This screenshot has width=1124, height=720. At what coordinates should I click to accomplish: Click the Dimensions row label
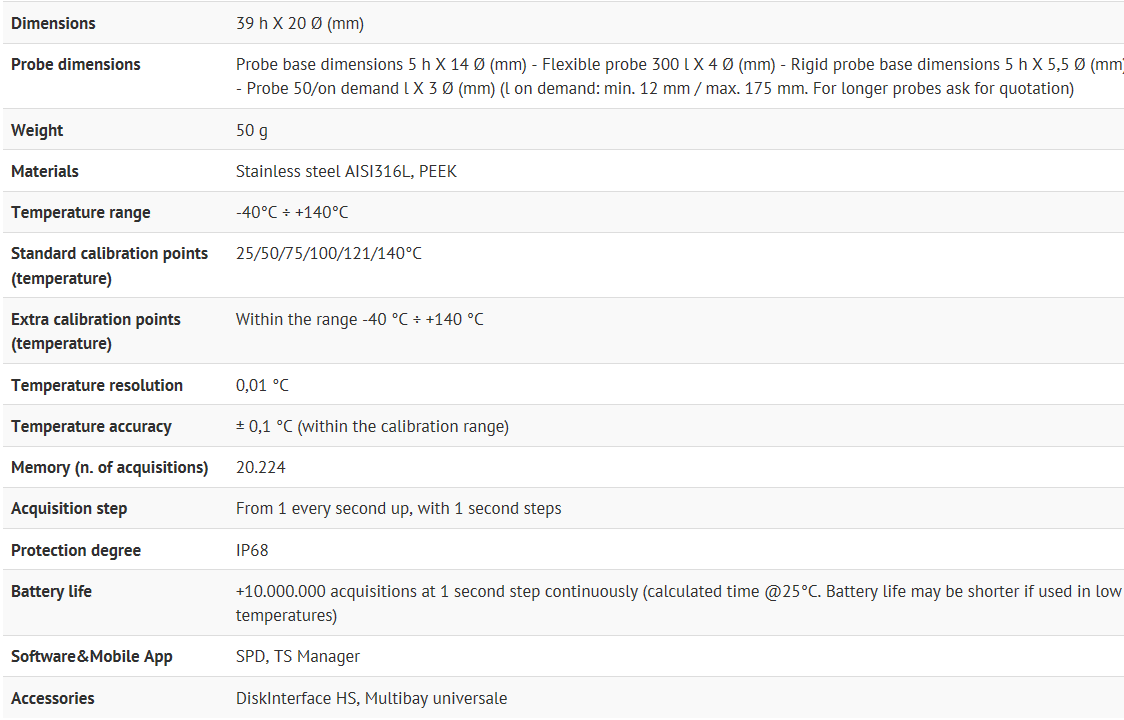[53, 23]
